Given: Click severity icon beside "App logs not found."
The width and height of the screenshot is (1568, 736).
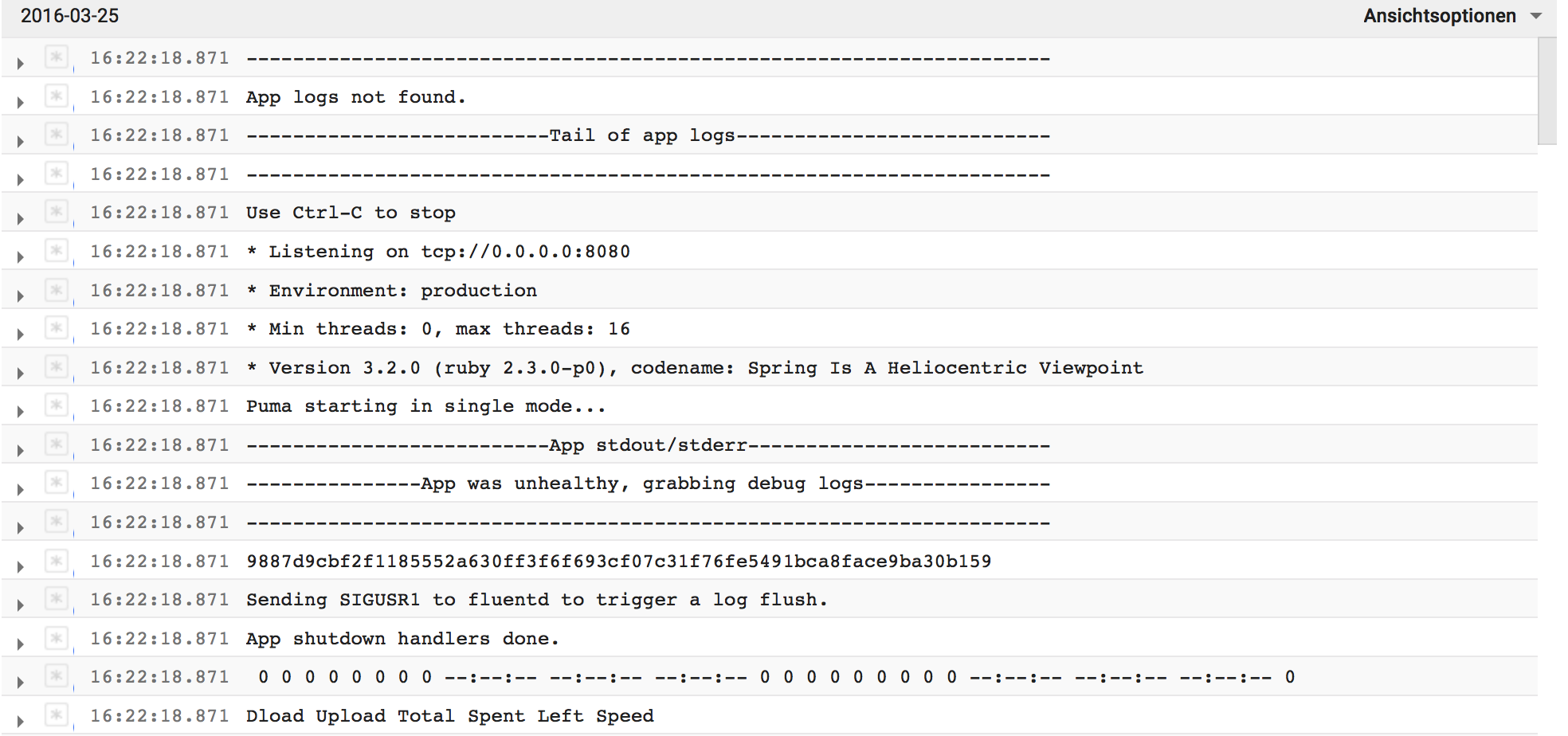Looking at the screenshot, I should [56, 97].
